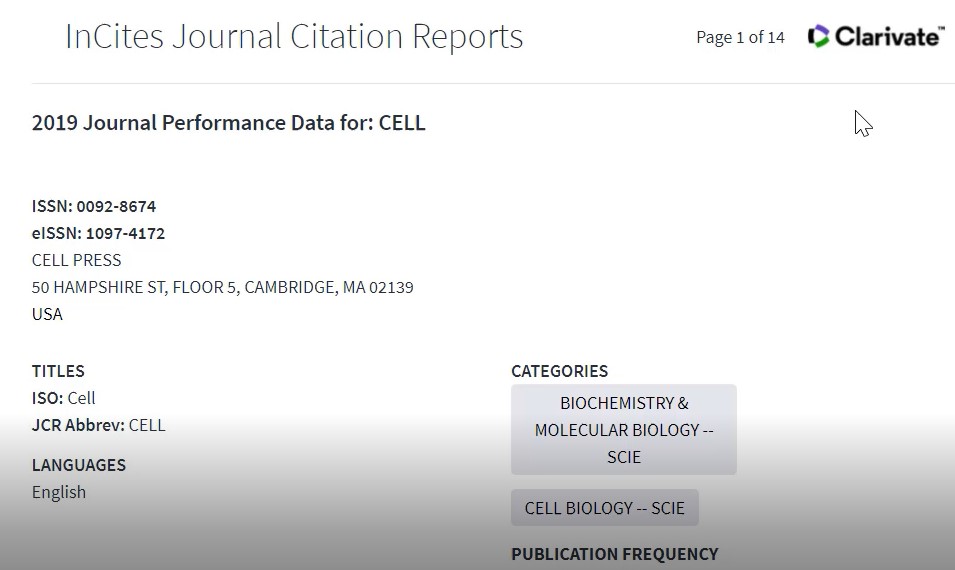Click the Page 1 of 14 indicator

coord(740,37)
